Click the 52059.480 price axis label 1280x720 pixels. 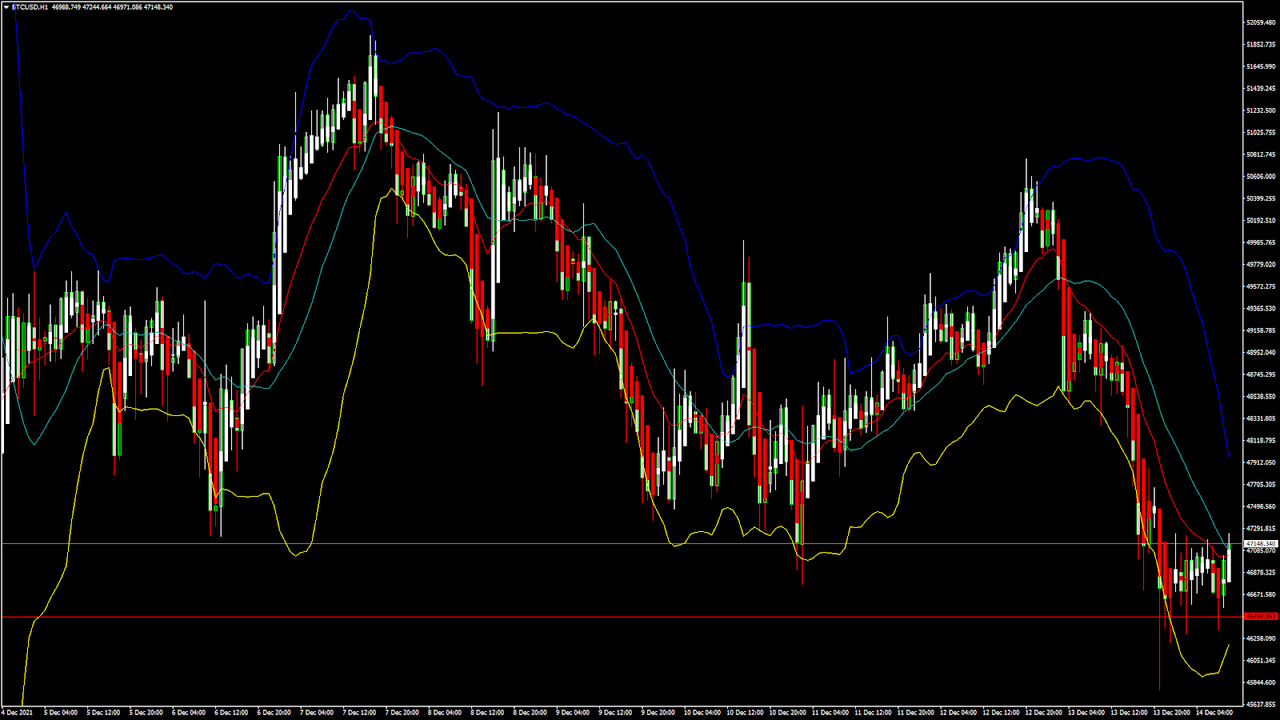(1260, 22)
